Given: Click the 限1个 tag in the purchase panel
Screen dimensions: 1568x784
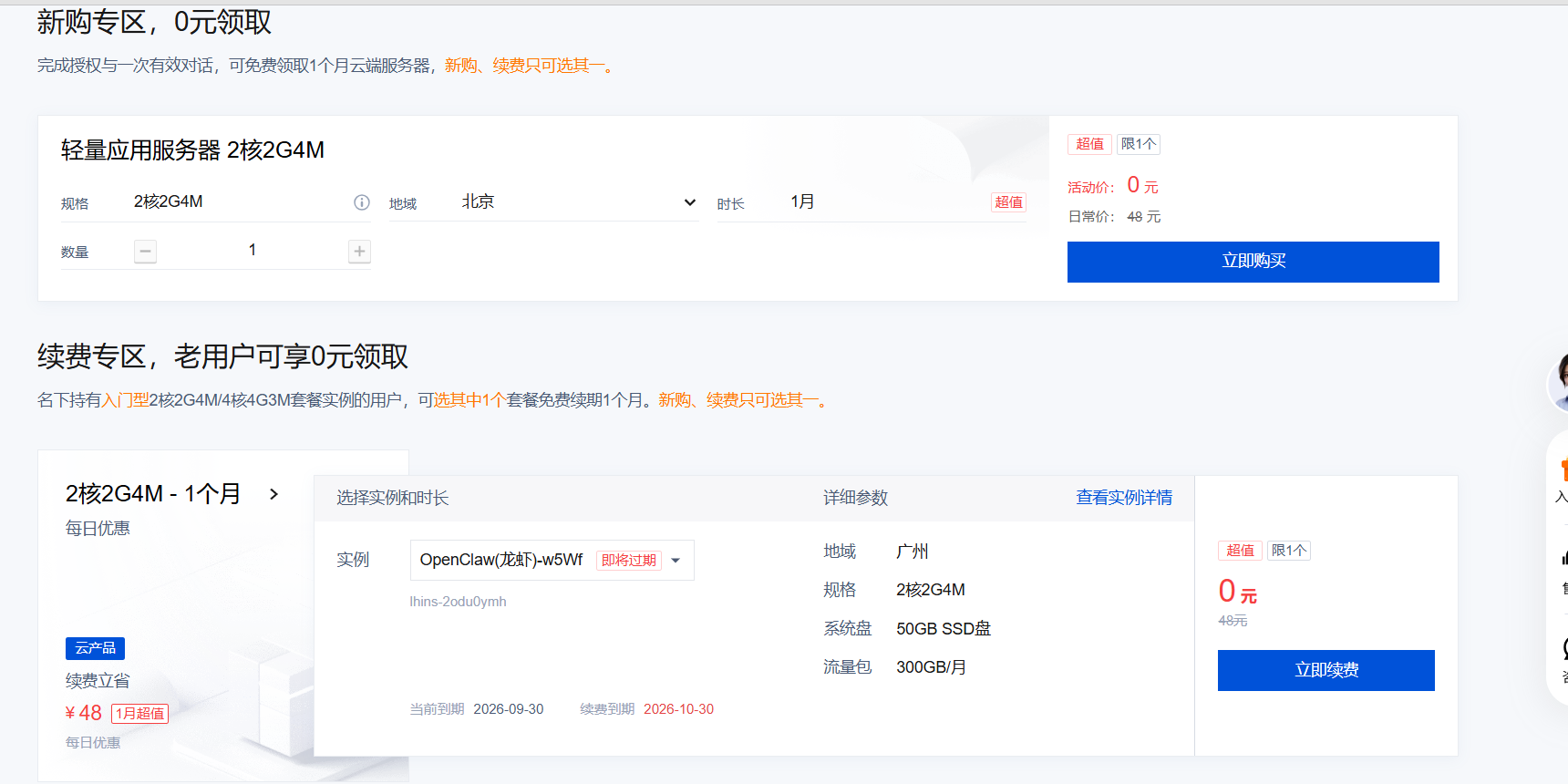Looking at the screenshot, I should coord(1138,144).
